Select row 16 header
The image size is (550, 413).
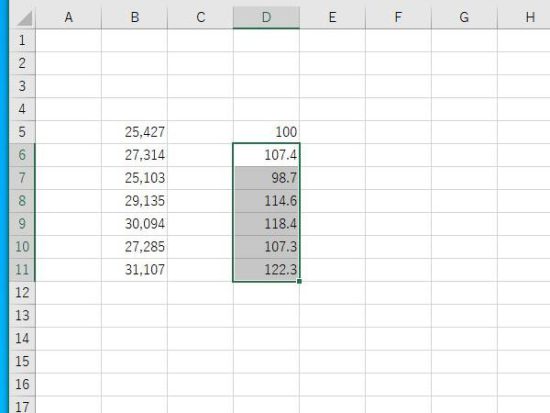(22, 385)
